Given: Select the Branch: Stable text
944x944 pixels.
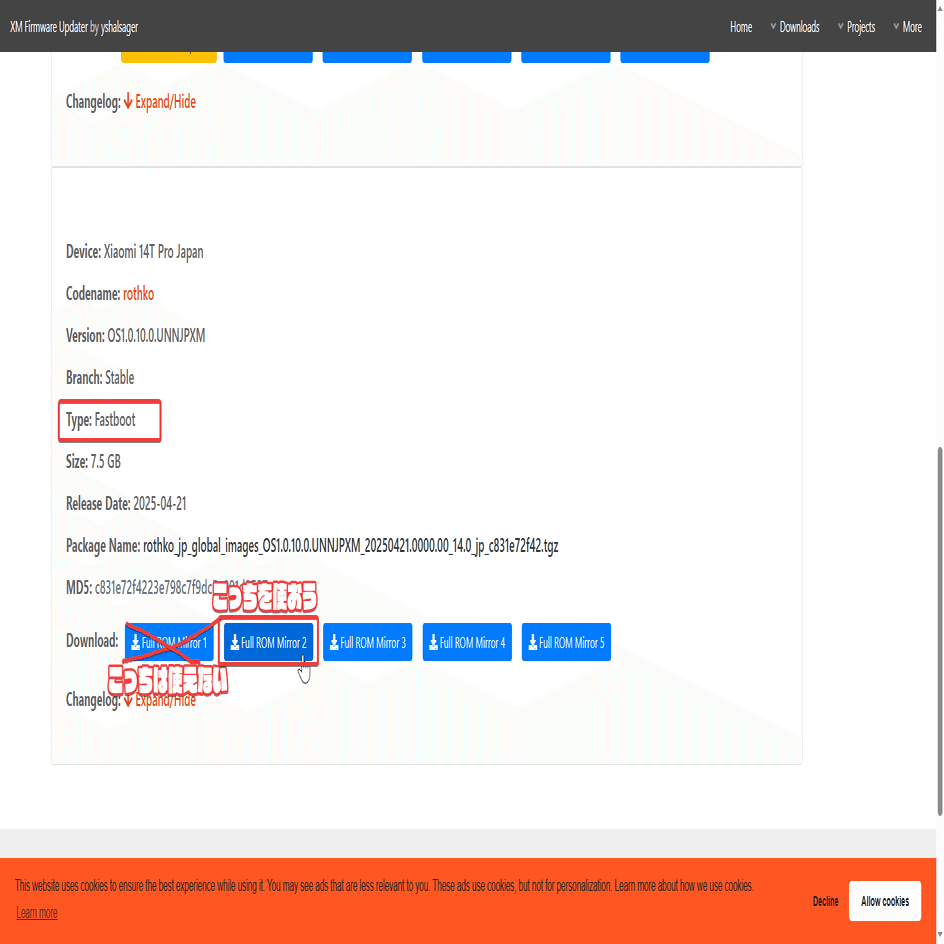Looking at the screenshot, I should (100, 377).
